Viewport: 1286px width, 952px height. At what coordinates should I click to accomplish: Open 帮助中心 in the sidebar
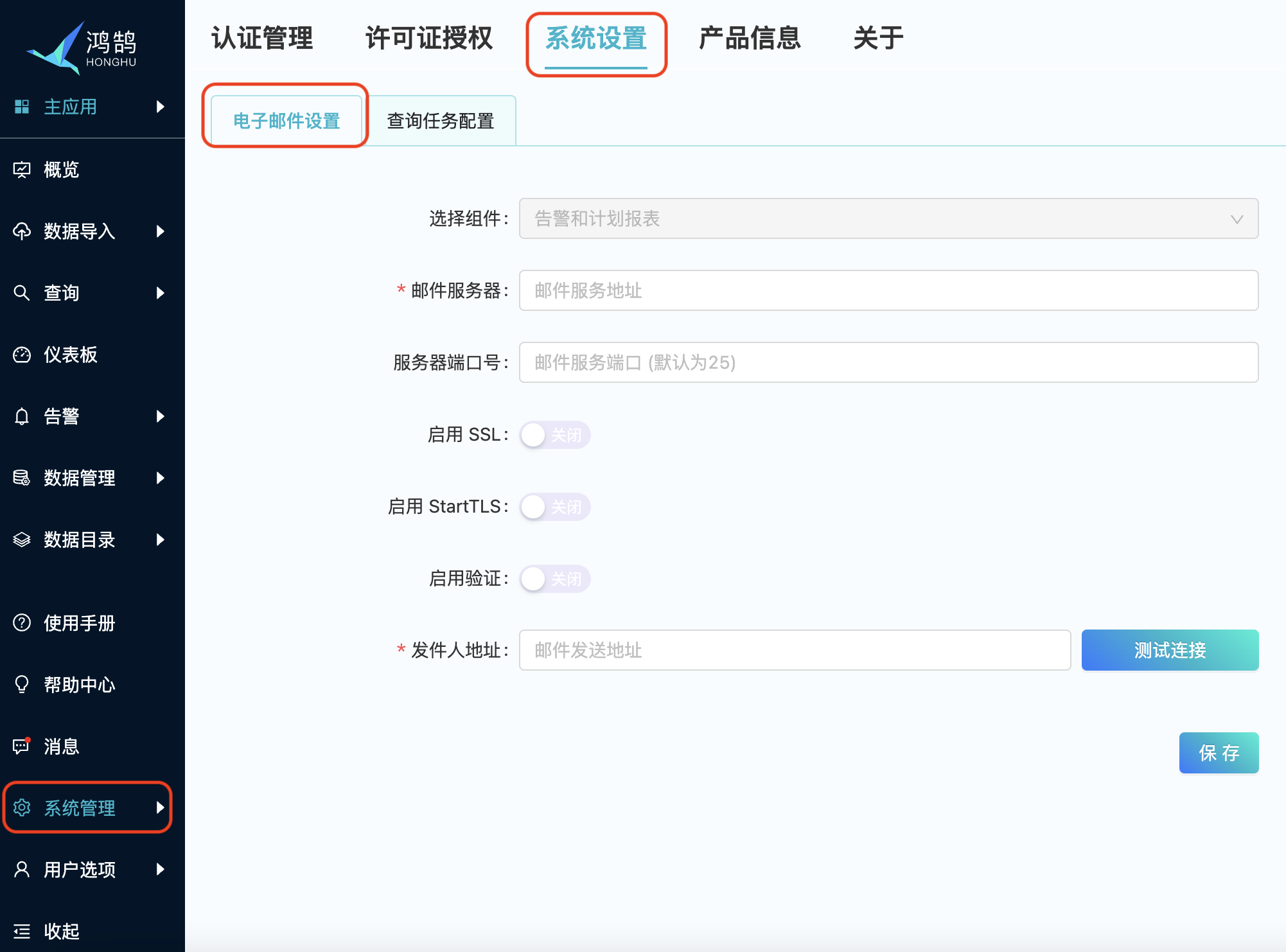(80, 684)
